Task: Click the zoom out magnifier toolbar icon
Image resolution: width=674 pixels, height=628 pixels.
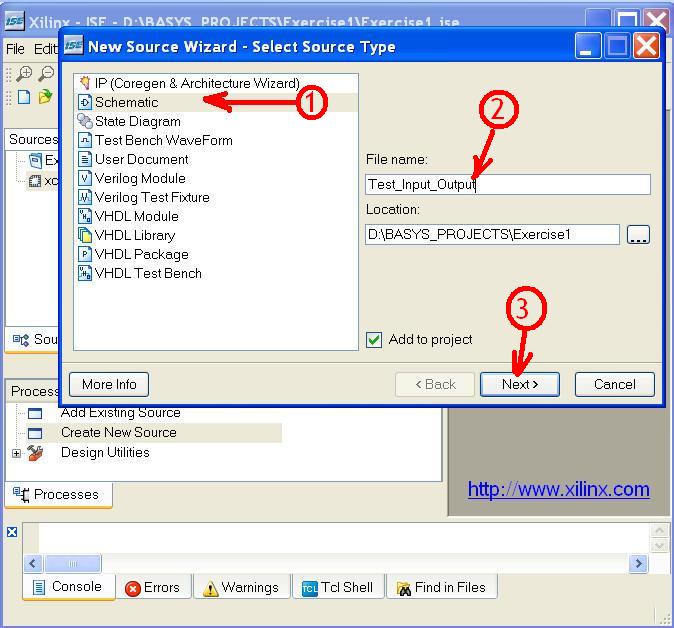Action: point(46,74)
